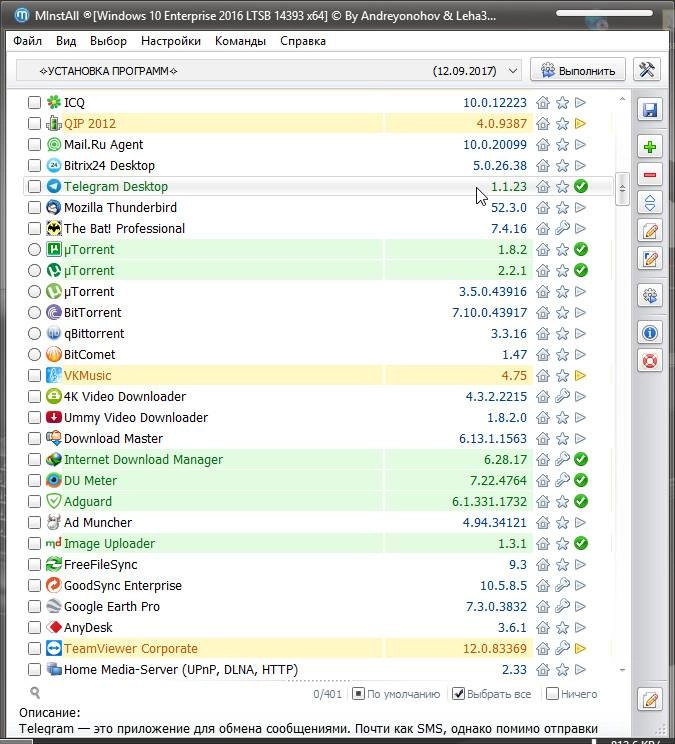Open the Вид menu
Screen dimensions: 675x744
[x=66, y=41]
